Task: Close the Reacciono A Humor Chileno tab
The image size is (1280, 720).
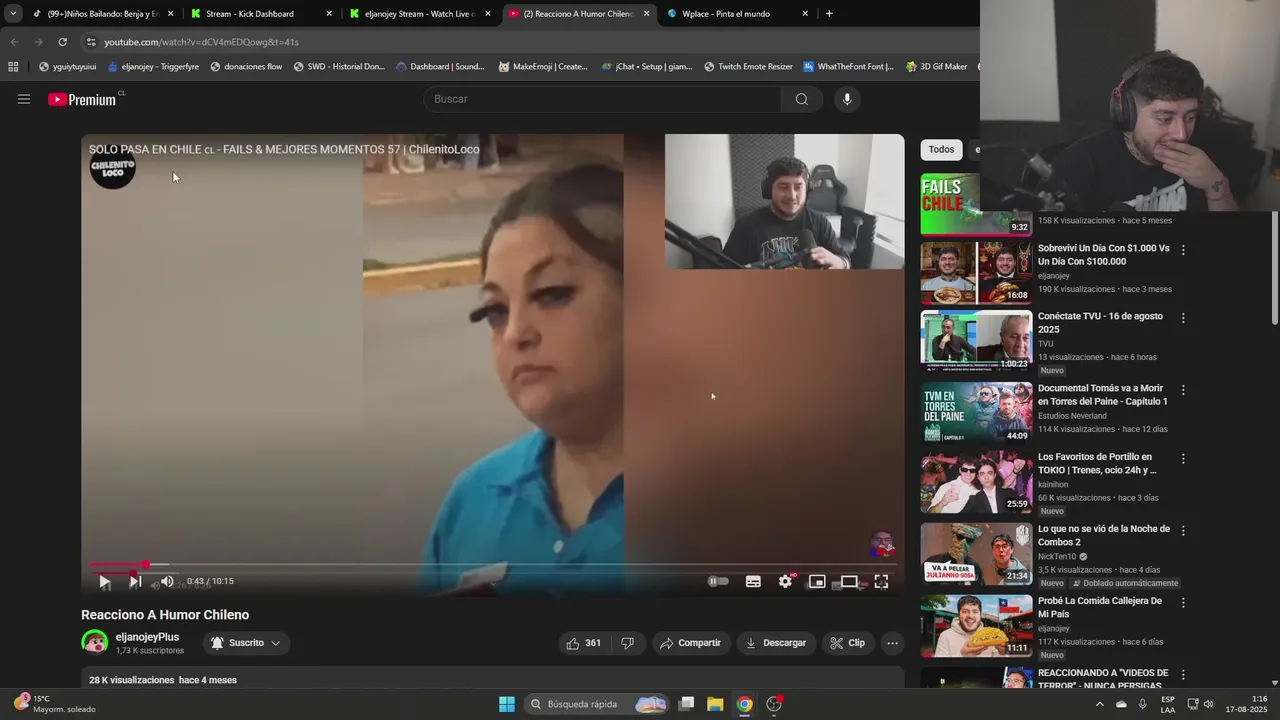Action: pyautogui.click(x=646, y=14)
